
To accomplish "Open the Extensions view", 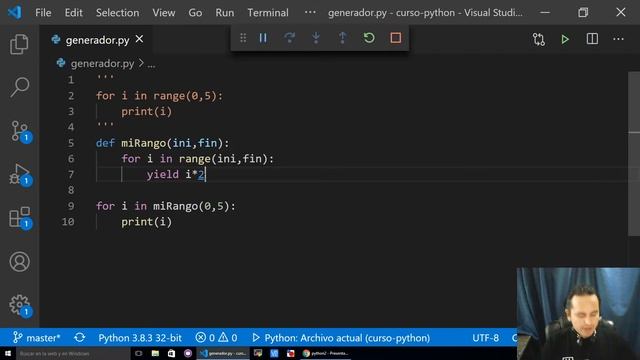I will tap(19, 218).
